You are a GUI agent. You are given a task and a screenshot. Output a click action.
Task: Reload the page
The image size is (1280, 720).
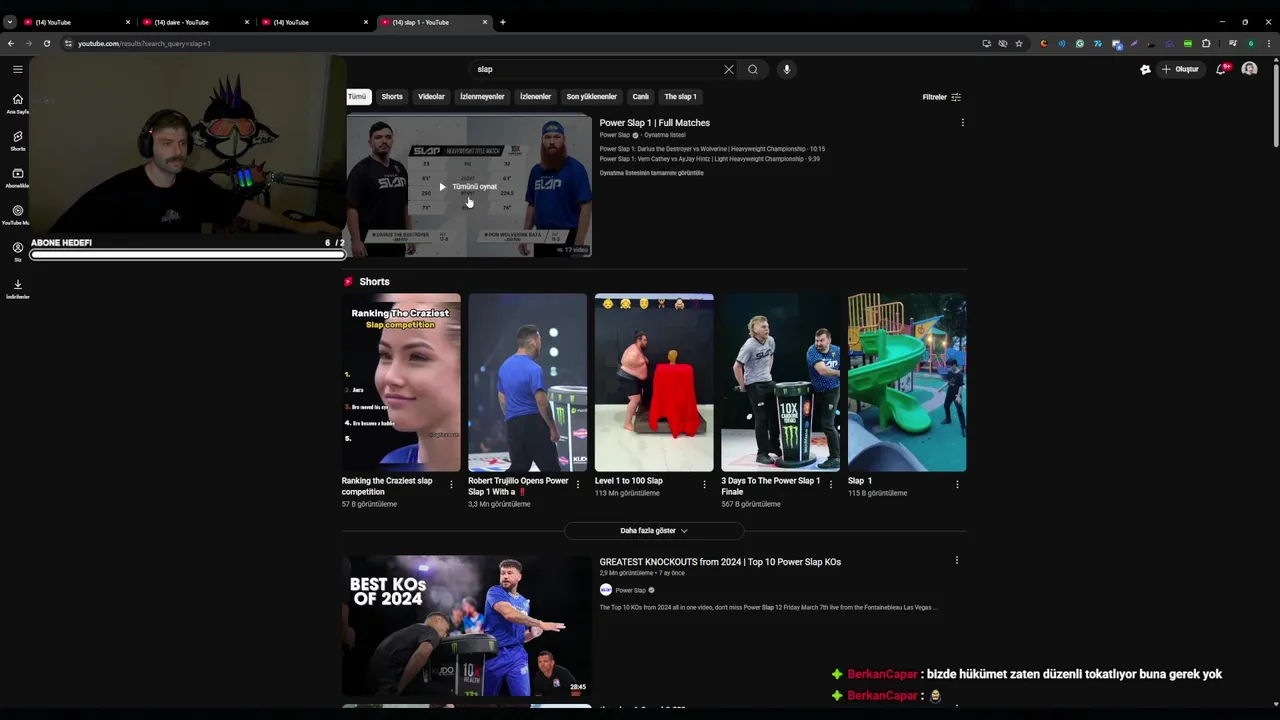pyautogui.click(x=46, y=43)
